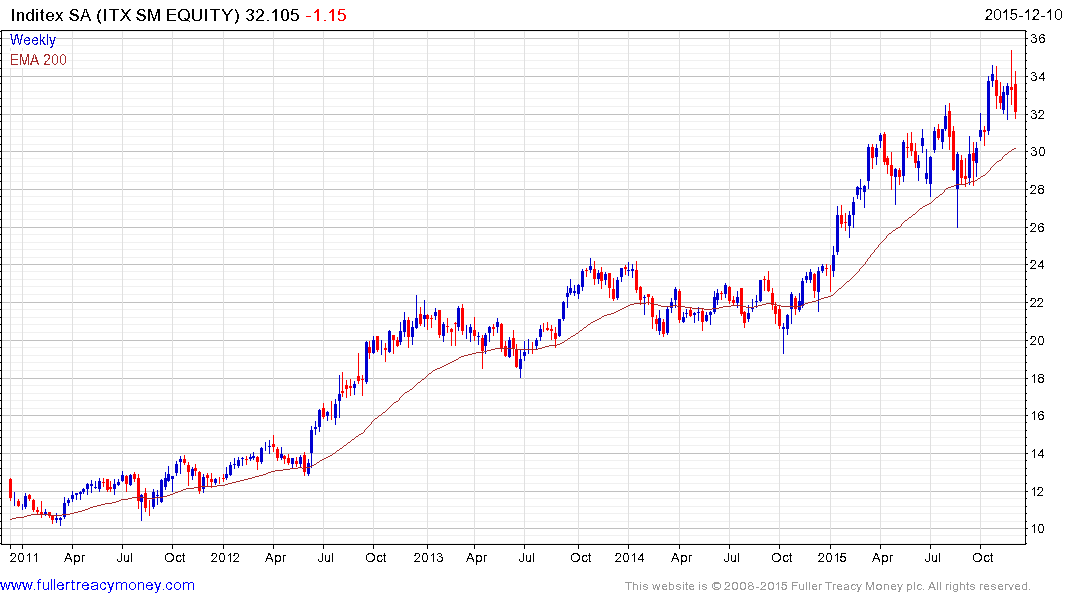Click the 32 y-axis label
The image size is (1075, 600).
(x=1037, y=115)
